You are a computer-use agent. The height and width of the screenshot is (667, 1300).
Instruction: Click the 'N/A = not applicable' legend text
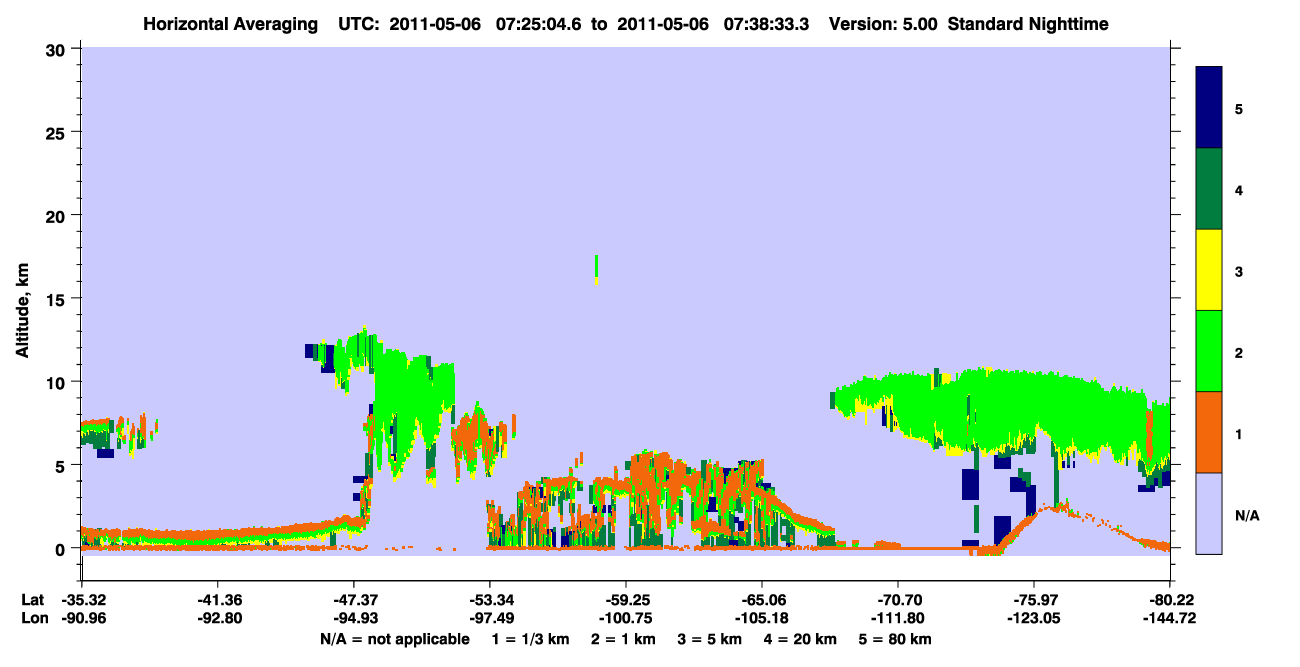click(394, 639)
